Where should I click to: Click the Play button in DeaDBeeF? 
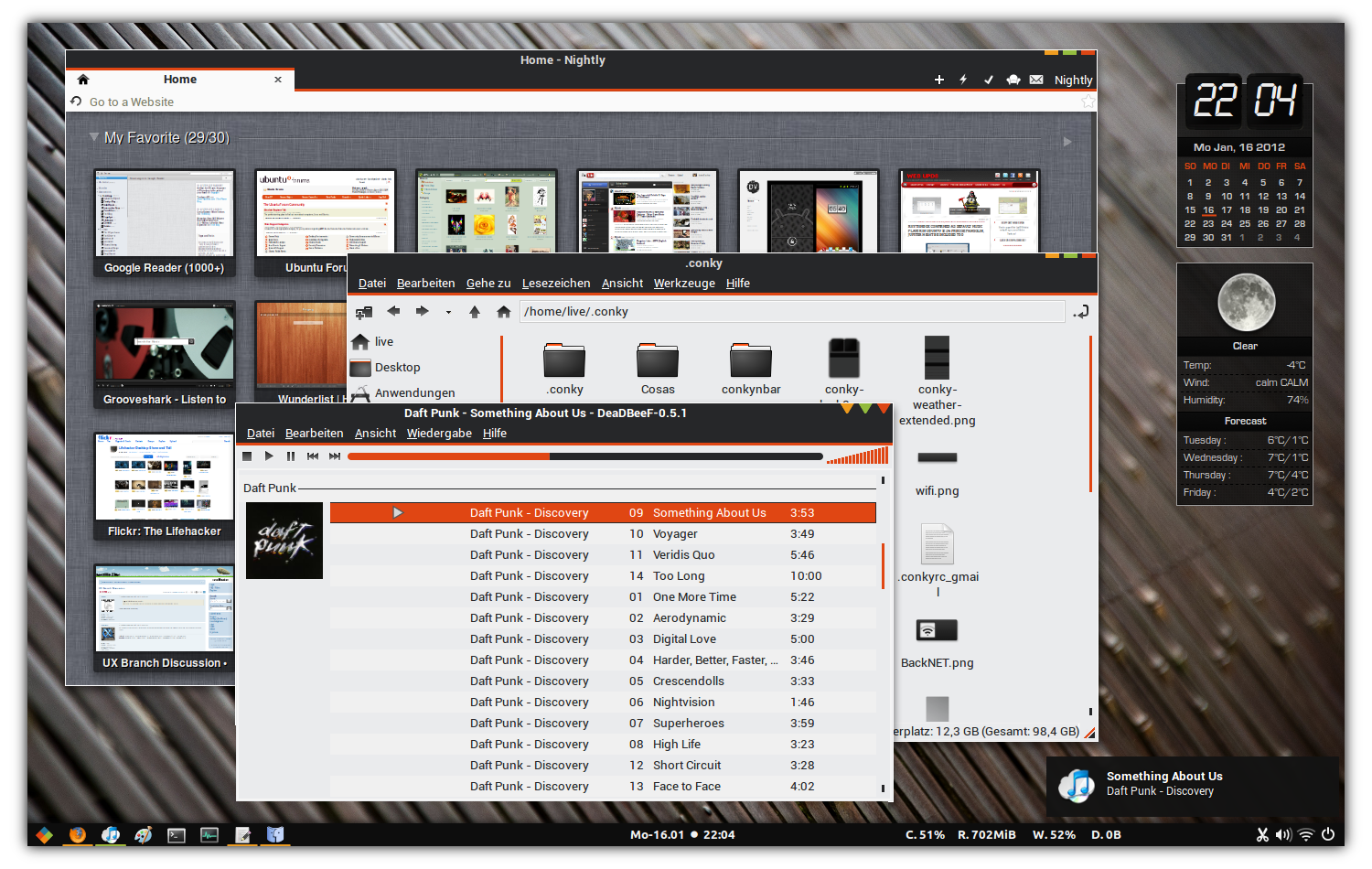tap(269, 456)
